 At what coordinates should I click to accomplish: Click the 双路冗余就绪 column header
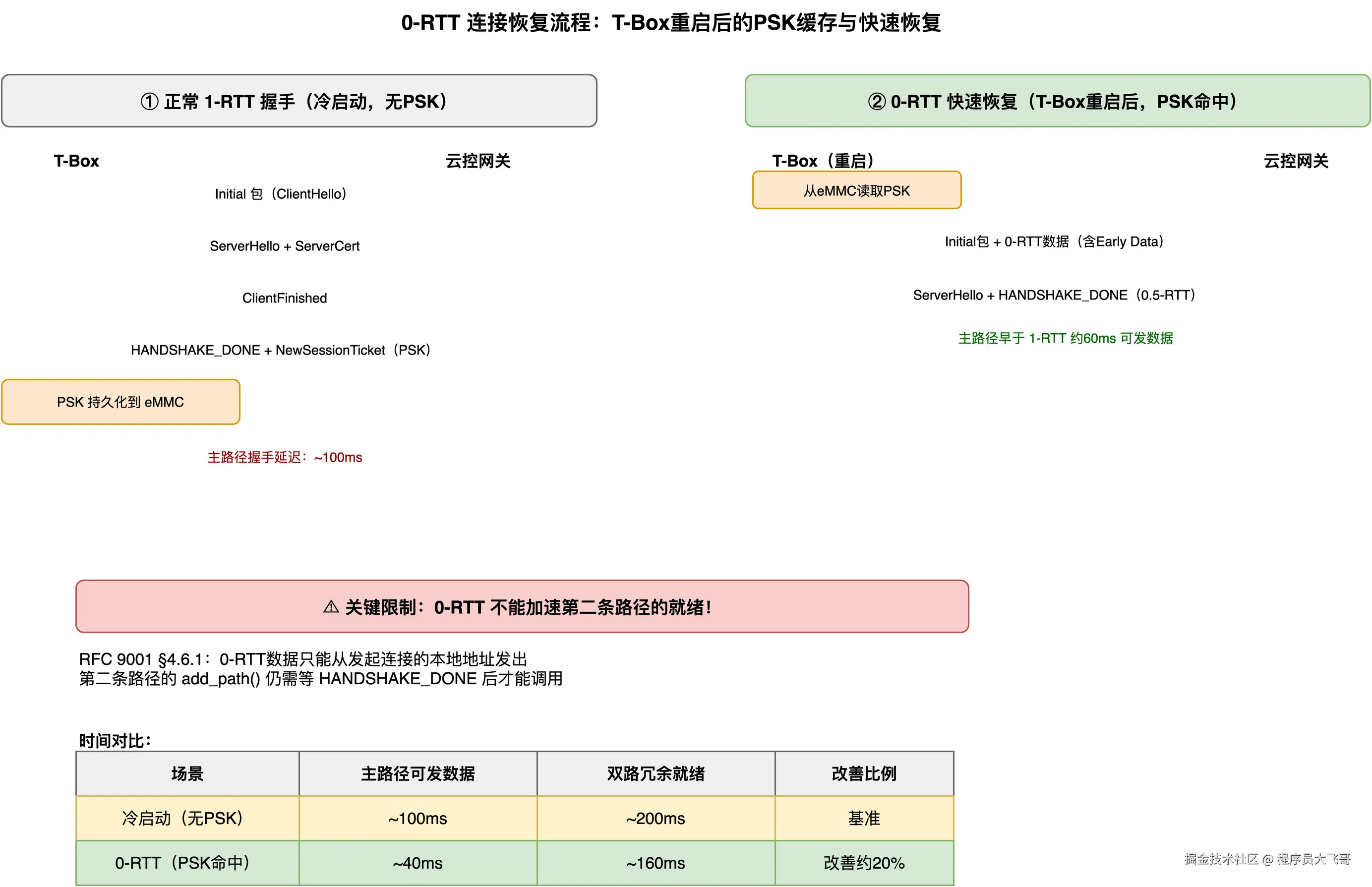655,773
